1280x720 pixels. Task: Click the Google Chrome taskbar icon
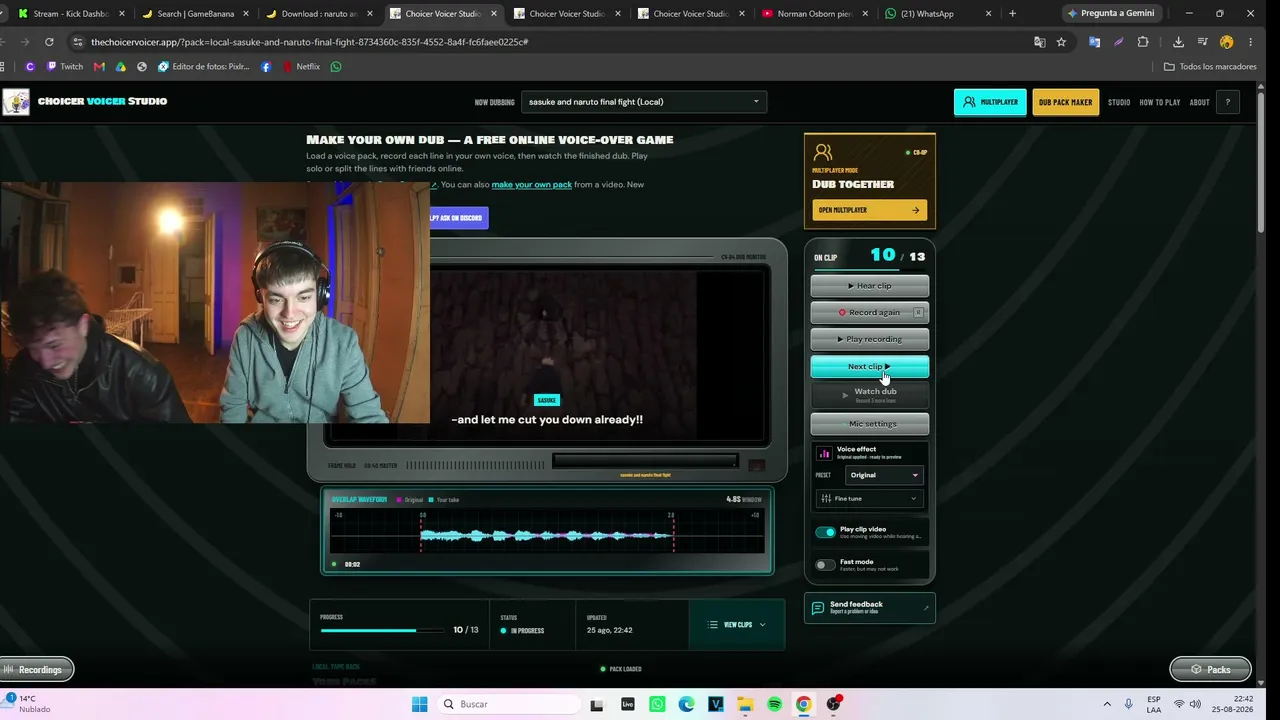point(804,704)
